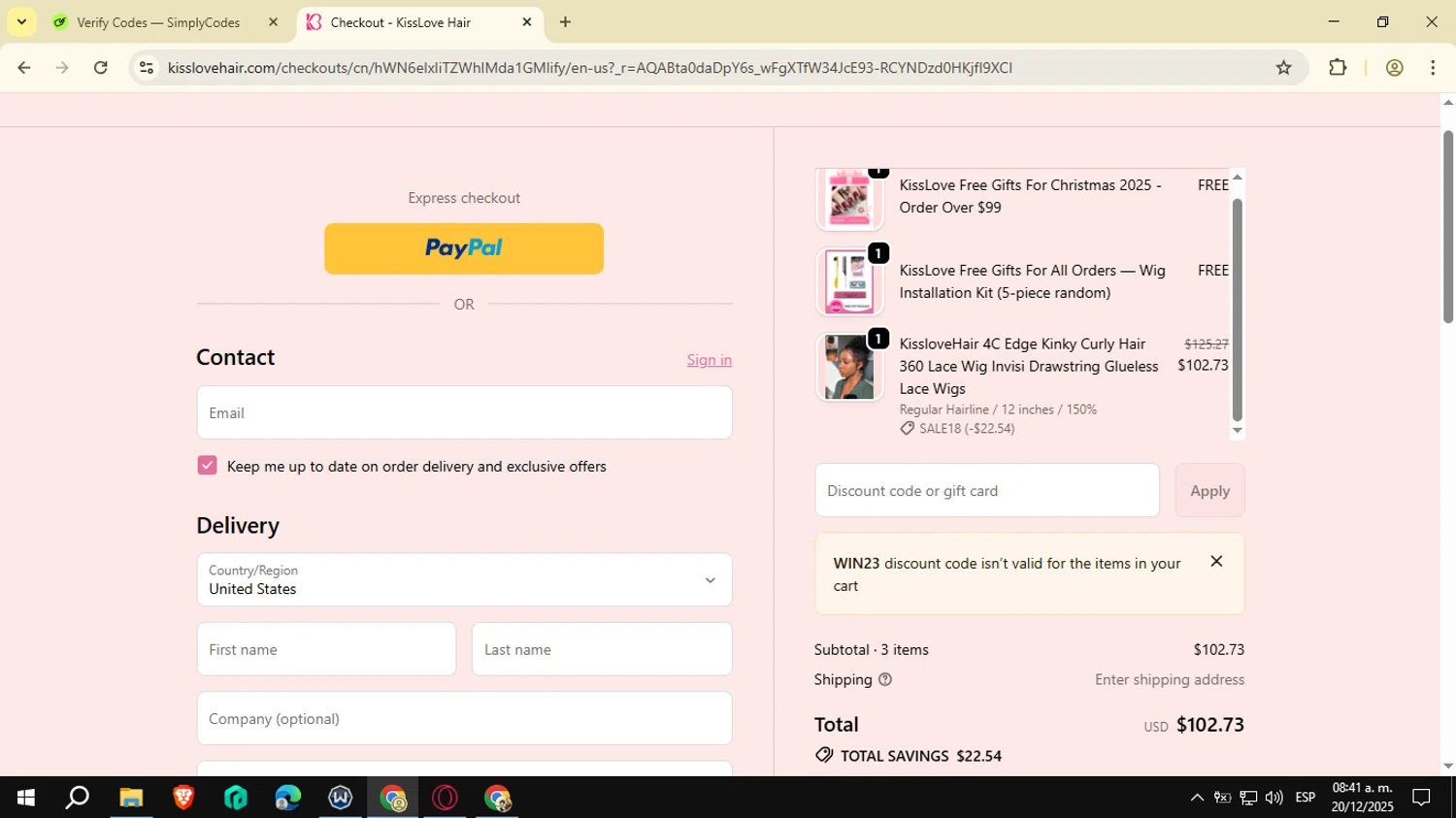
Task: Open the Windows Start menu
Action: click(26, 798)
